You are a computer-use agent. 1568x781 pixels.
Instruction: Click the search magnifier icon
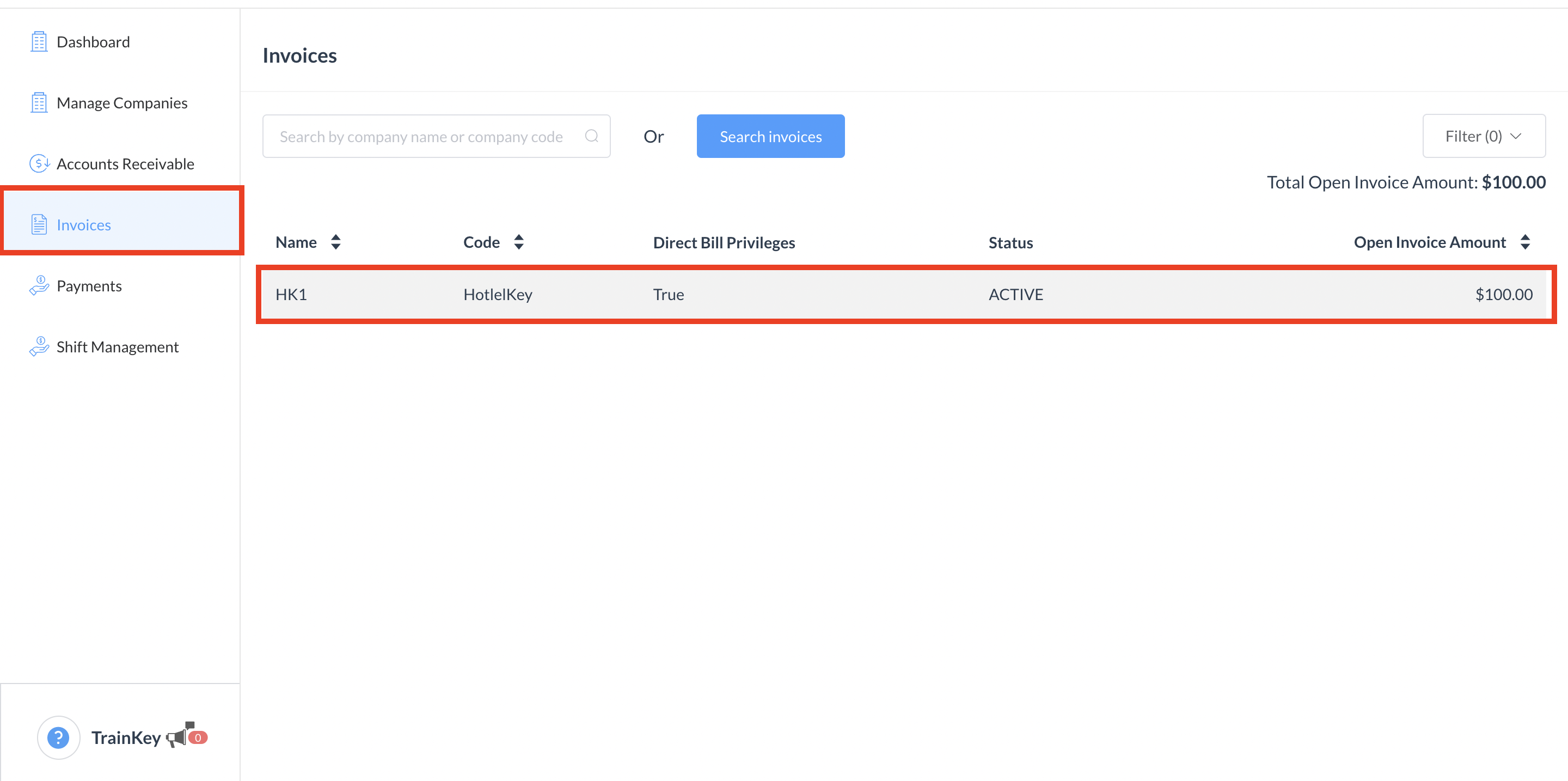point(591,136)
